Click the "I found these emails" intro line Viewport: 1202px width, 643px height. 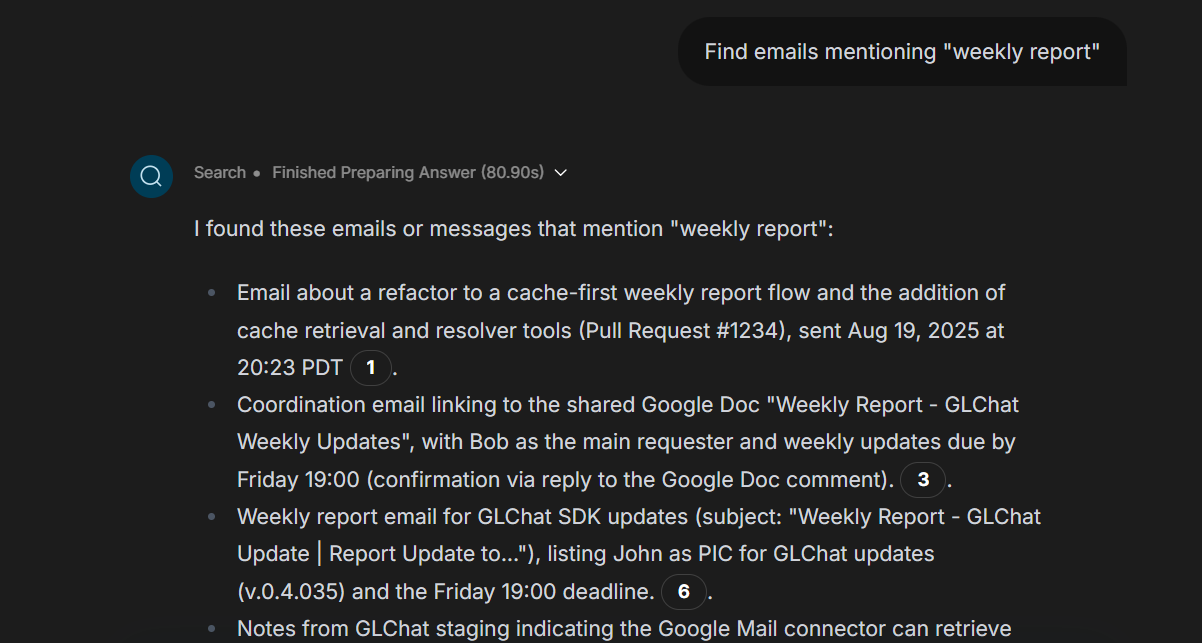513,230
